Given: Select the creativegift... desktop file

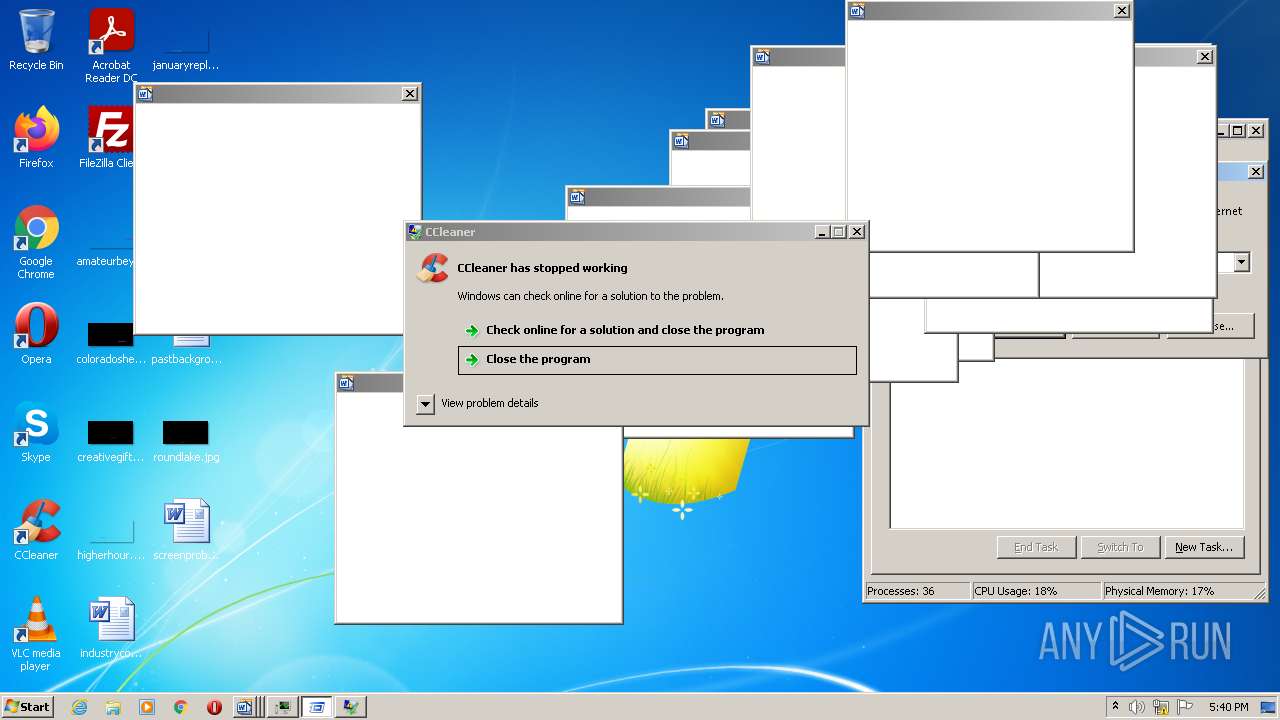Looking at the screenshot, I should (x=111, y=440).
